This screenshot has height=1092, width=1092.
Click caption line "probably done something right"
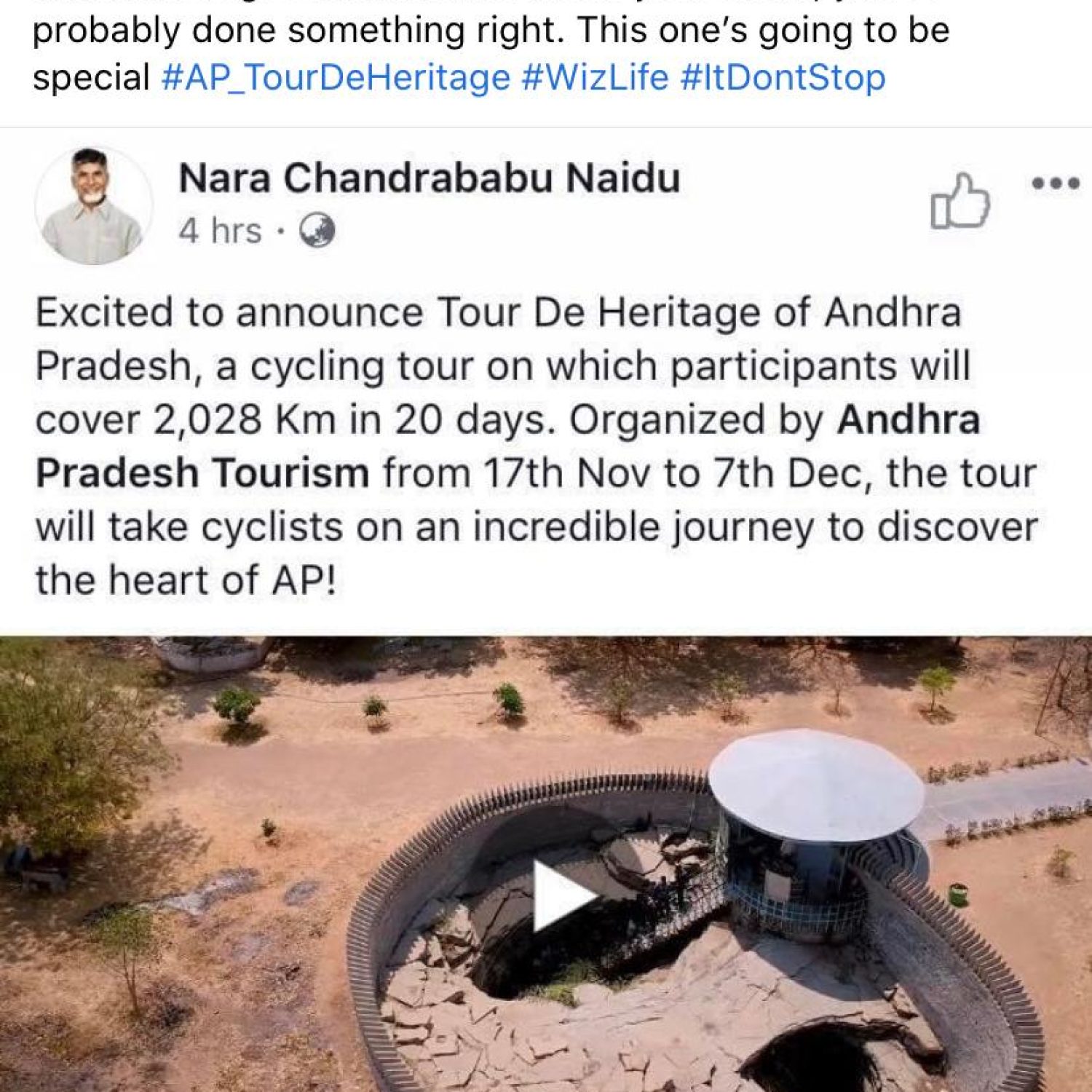491,31
